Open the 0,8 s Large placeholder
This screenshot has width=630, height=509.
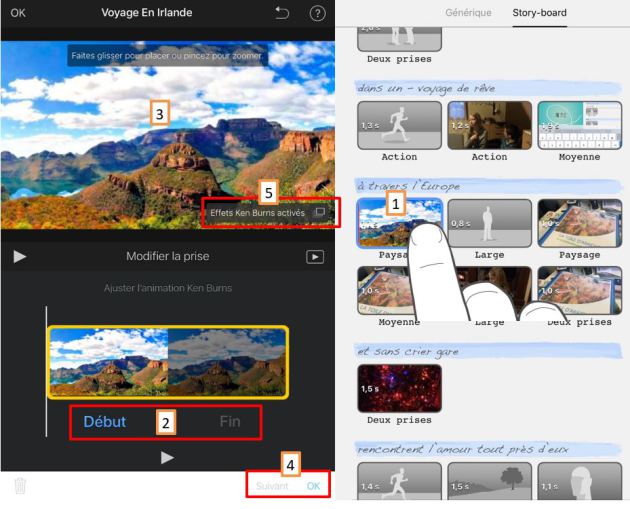[x=489, y=223]
